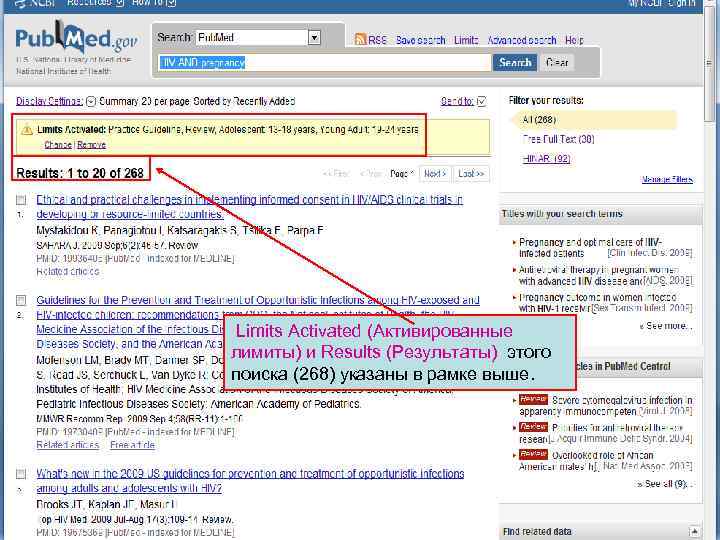Click Results: 1 to 20 of 268 text
This screenshot has width=720, height=540.
(80, 173)
